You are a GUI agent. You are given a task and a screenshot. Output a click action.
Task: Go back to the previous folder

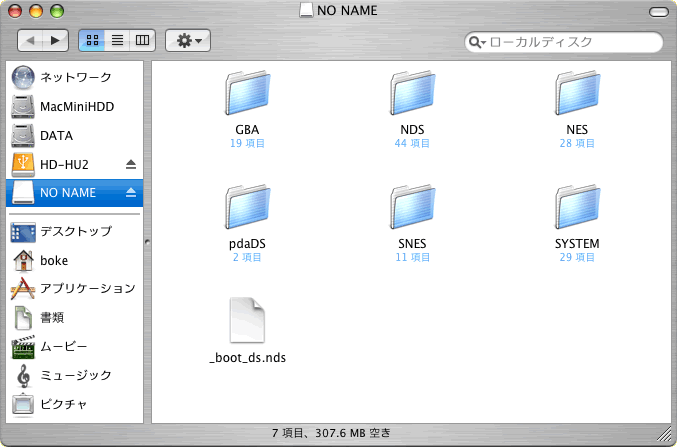pos(30,41)
